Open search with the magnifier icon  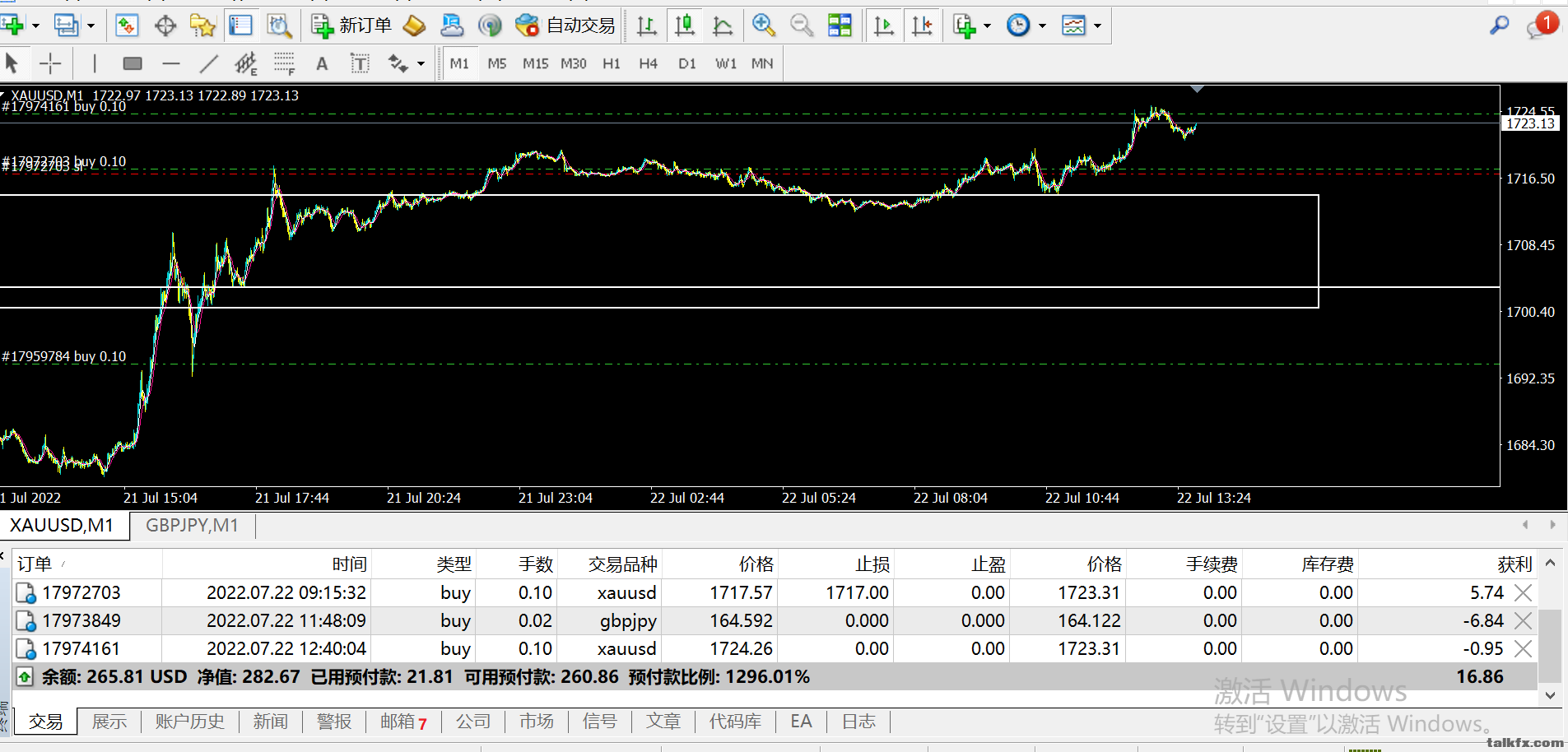coord(1499,26)
